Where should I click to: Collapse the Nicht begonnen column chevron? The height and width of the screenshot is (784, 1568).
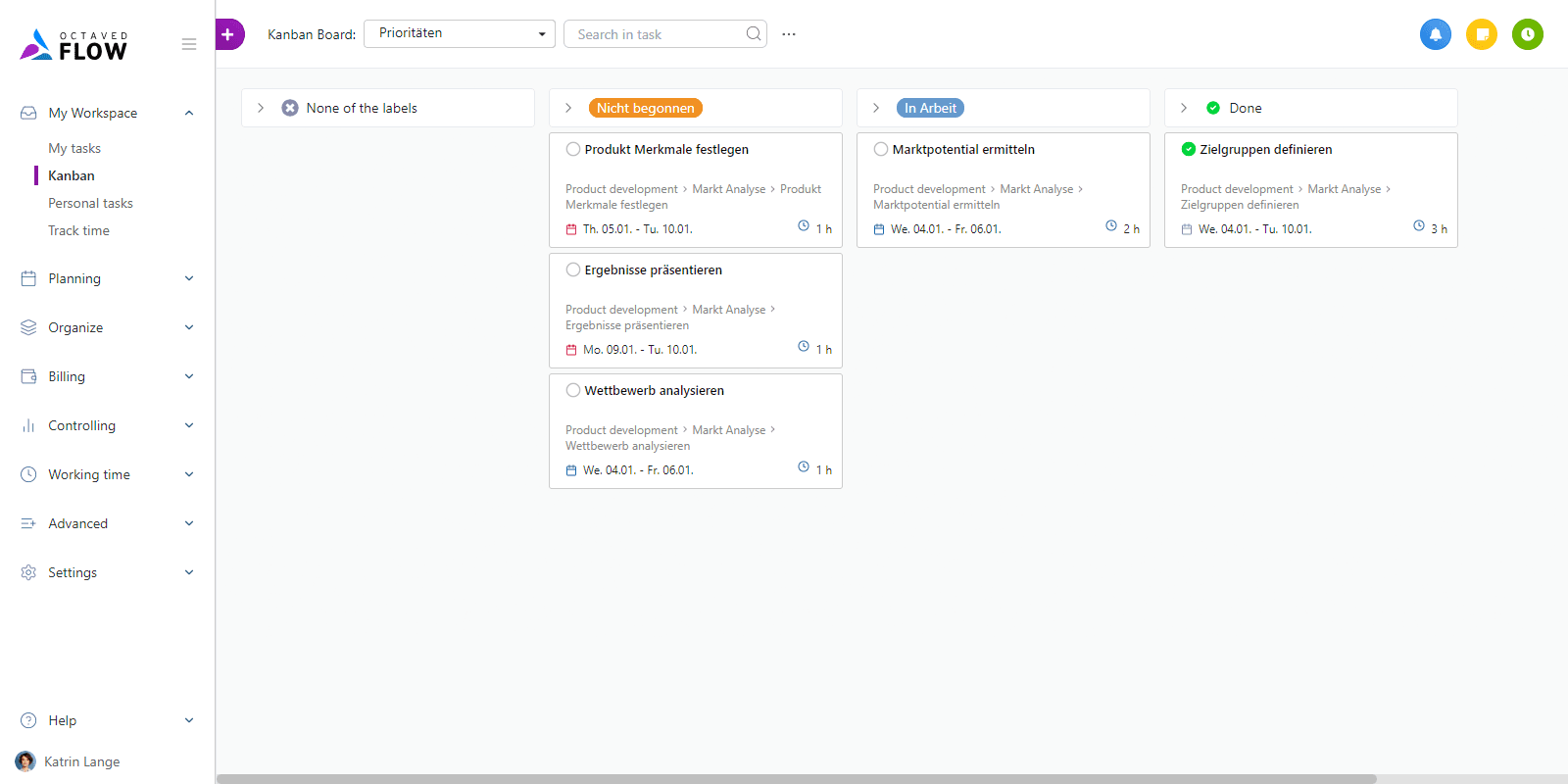[568, 108]
